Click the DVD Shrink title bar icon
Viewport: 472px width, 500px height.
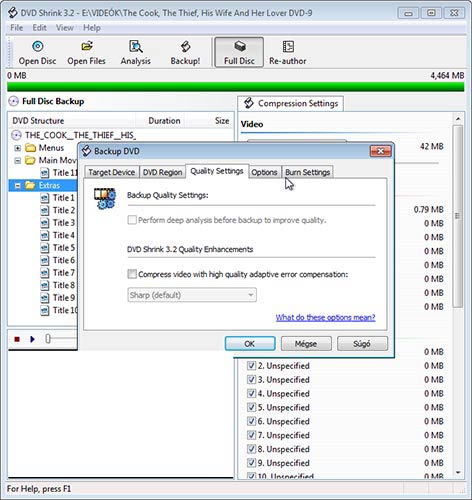coord(13,13)
